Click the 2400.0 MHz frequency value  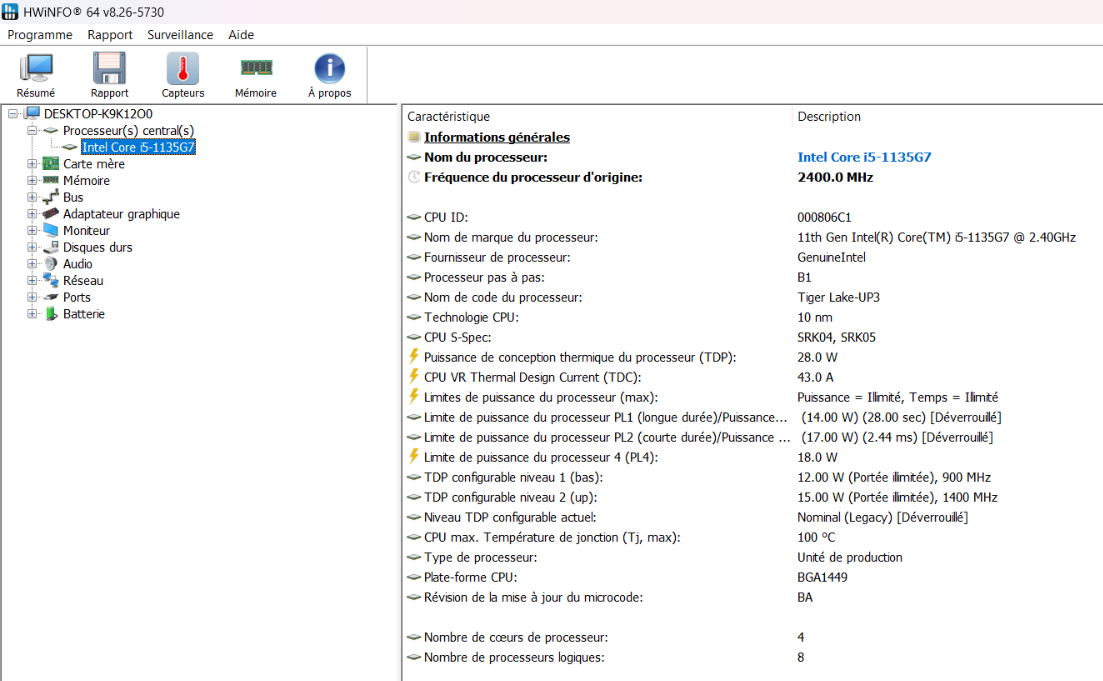[x=835, y=177]
